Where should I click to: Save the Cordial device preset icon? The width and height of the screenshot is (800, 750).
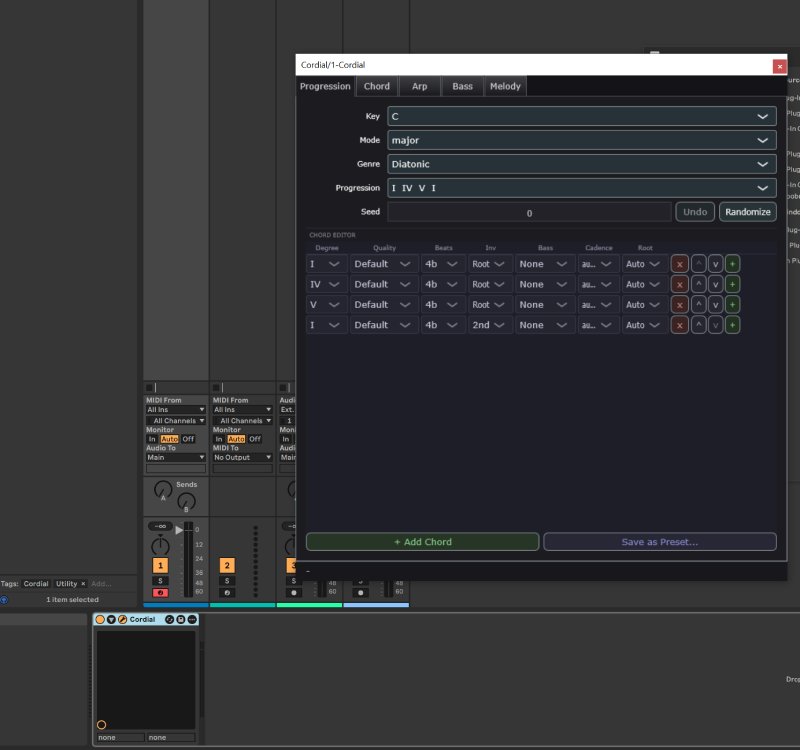(x=181, y=619)
